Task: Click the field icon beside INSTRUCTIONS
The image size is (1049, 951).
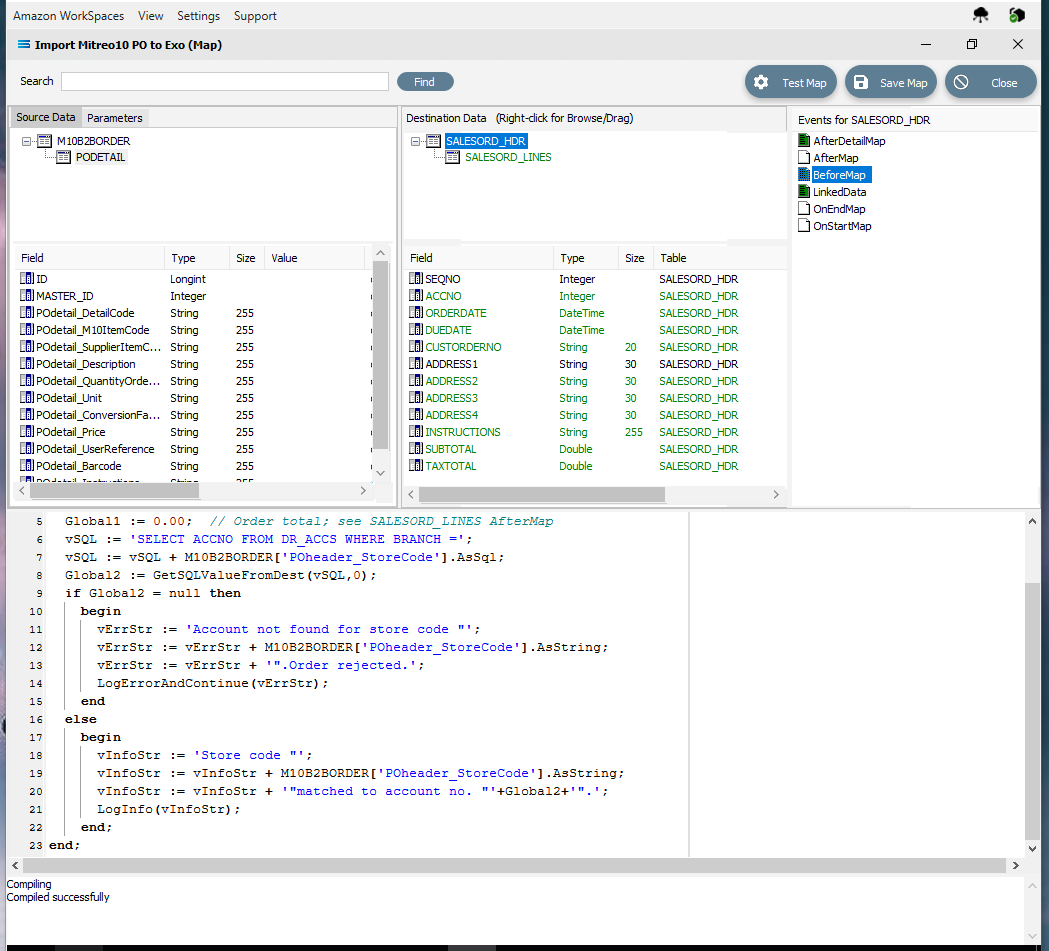Action: coord(416,432)
